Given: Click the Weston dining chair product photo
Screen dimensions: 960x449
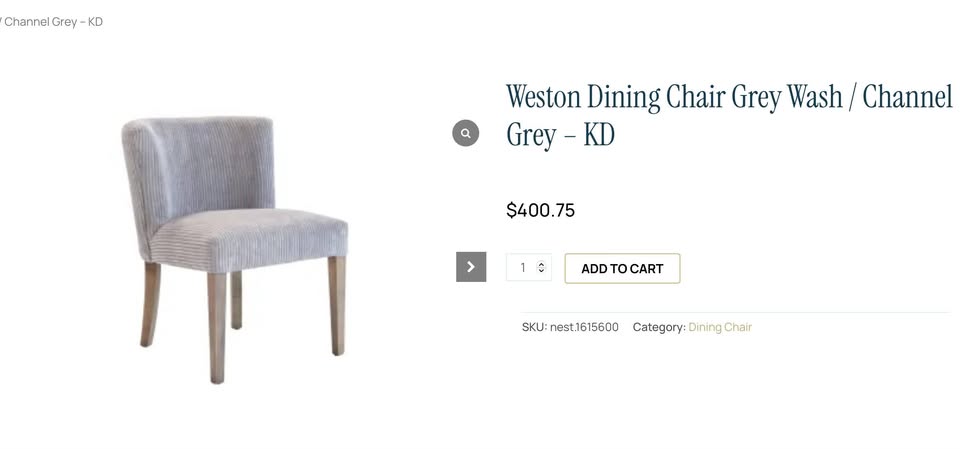Looking at the screenshot, I should (x=235, y=249).
